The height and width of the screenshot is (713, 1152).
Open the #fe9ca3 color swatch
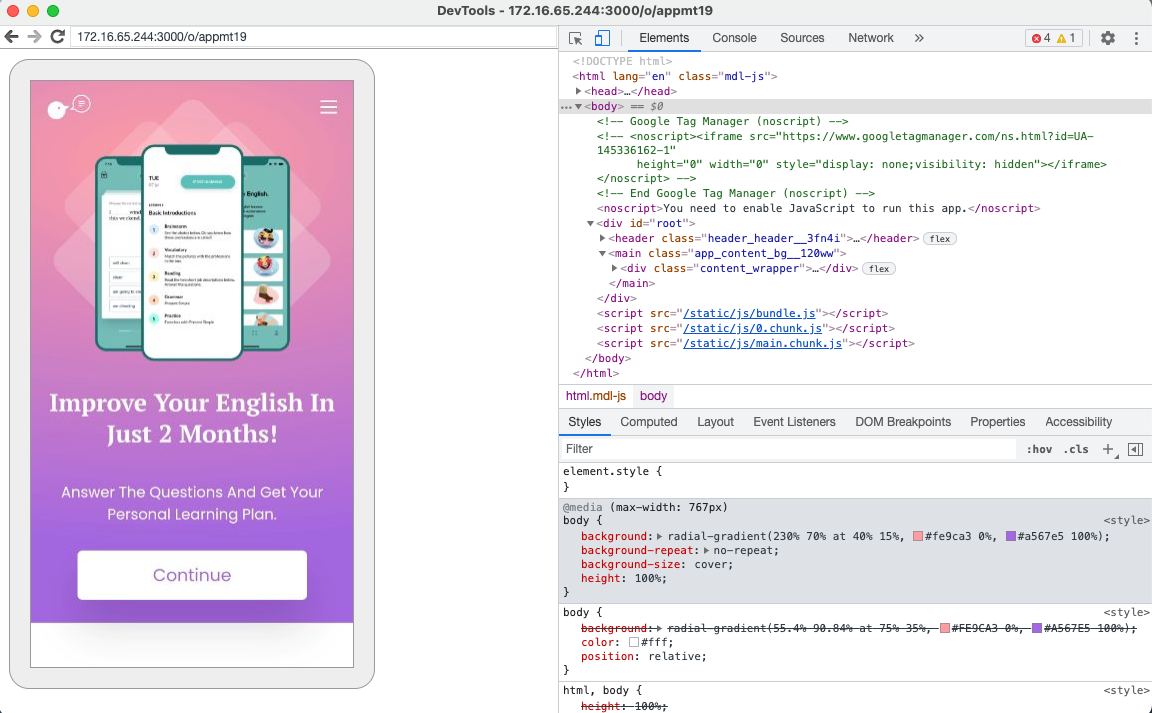click(x=917, y=537)
